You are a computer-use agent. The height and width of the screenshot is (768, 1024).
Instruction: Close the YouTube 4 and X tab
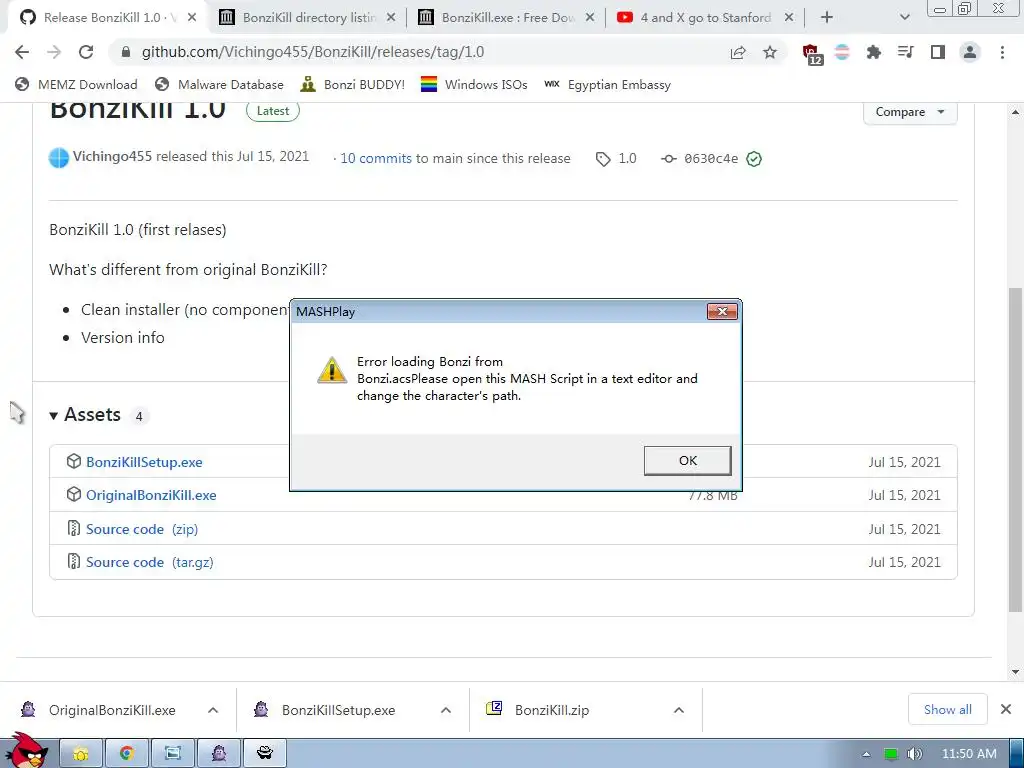tap(789, 18)
